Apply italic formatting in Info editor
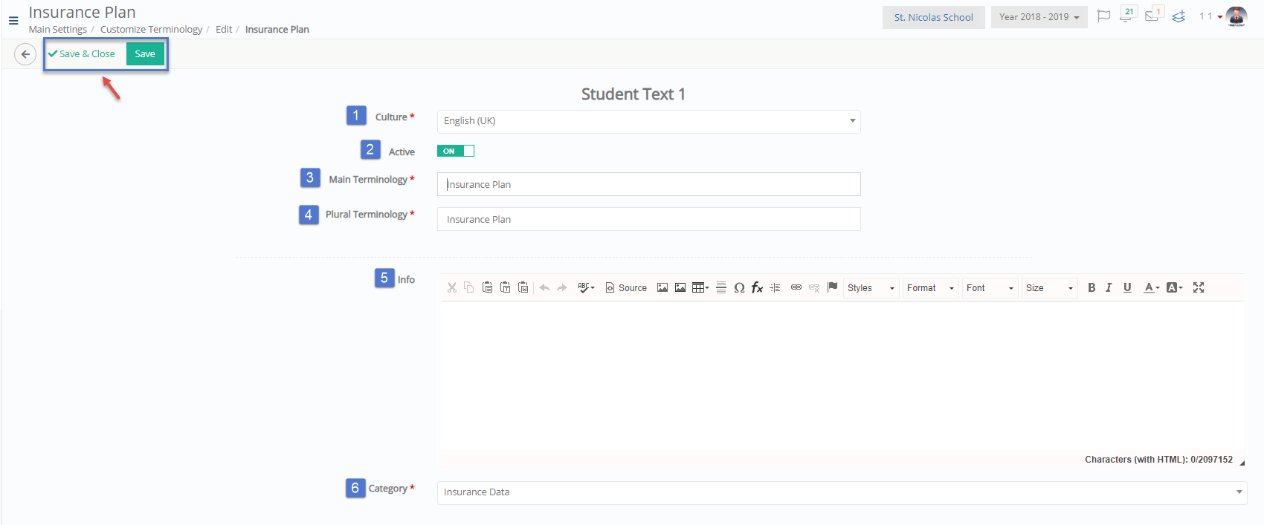Viewport: 1264px width, 525px height. (1109, 288)
